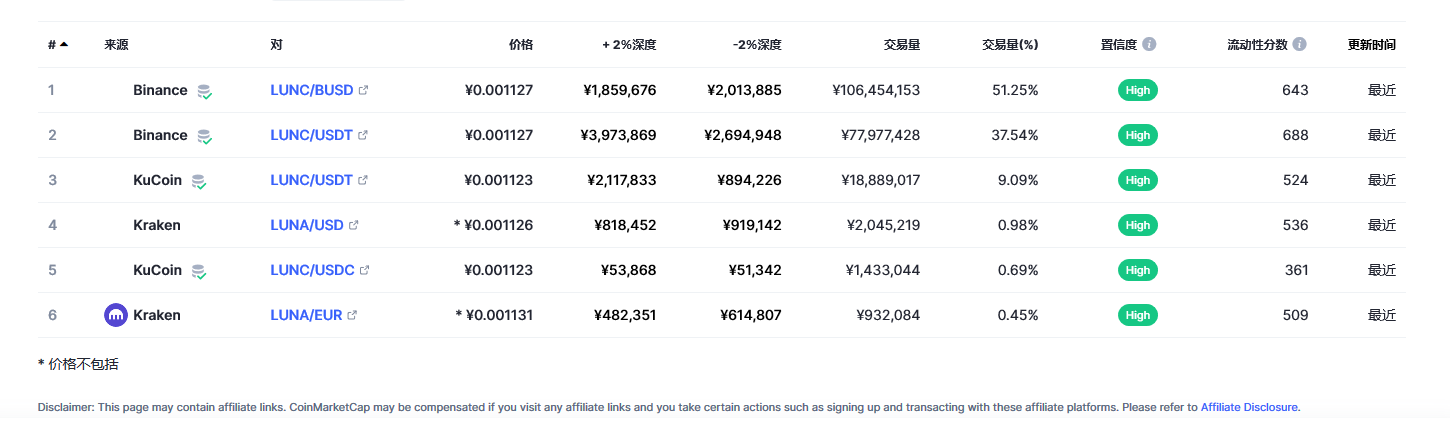Click verified coin-stack icon beside KuCoin row 3
Screen dimensions: 1450x430
tap(199, 181)
